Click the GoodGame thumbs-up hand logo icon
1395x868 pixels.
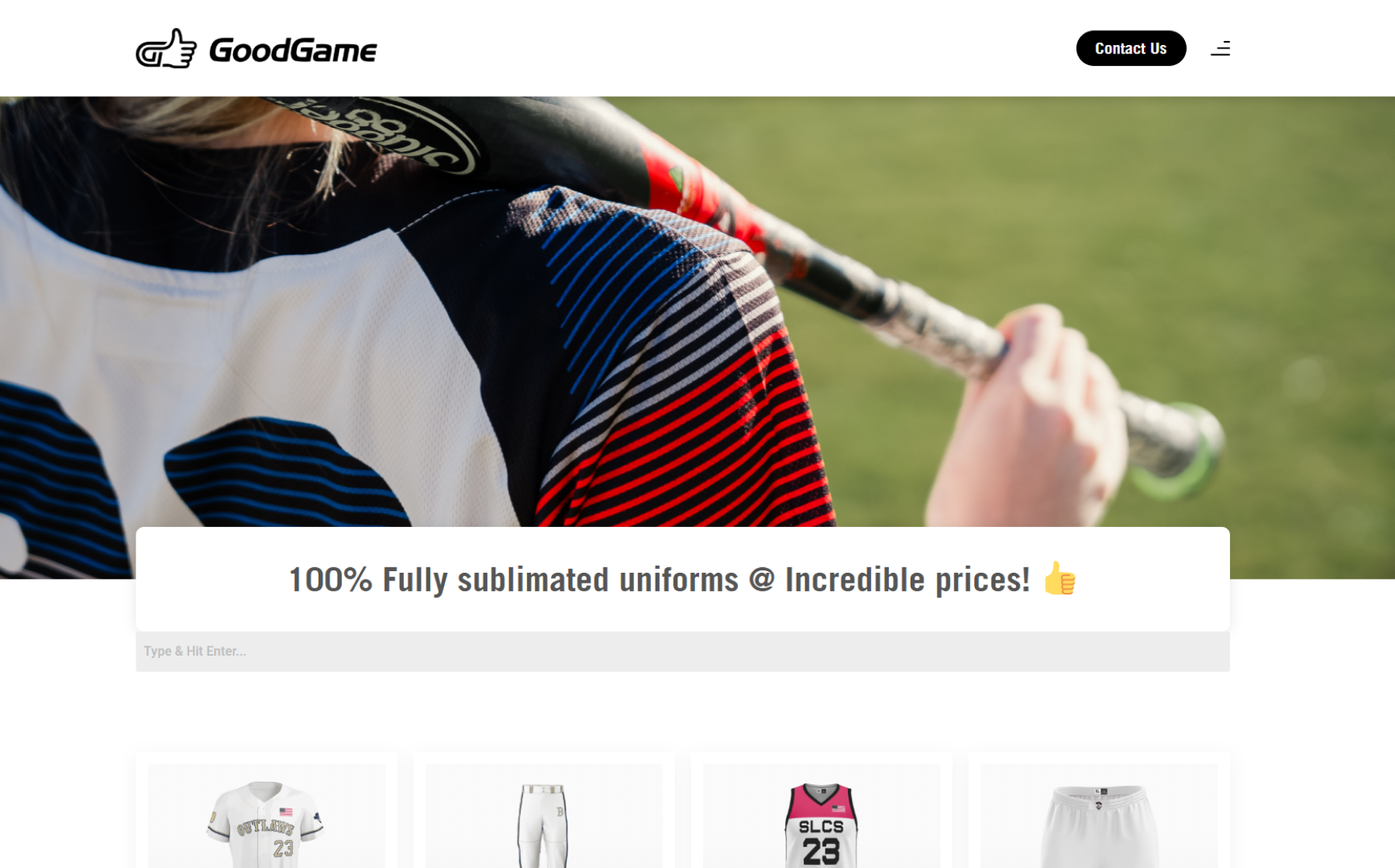[166, 49]
